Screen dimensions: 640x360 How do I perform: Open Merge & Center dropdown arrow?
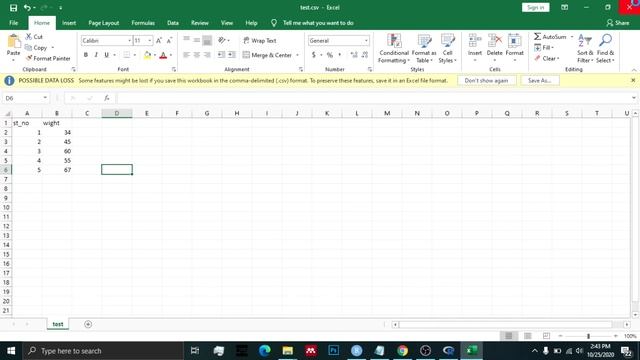pos(298,55)
